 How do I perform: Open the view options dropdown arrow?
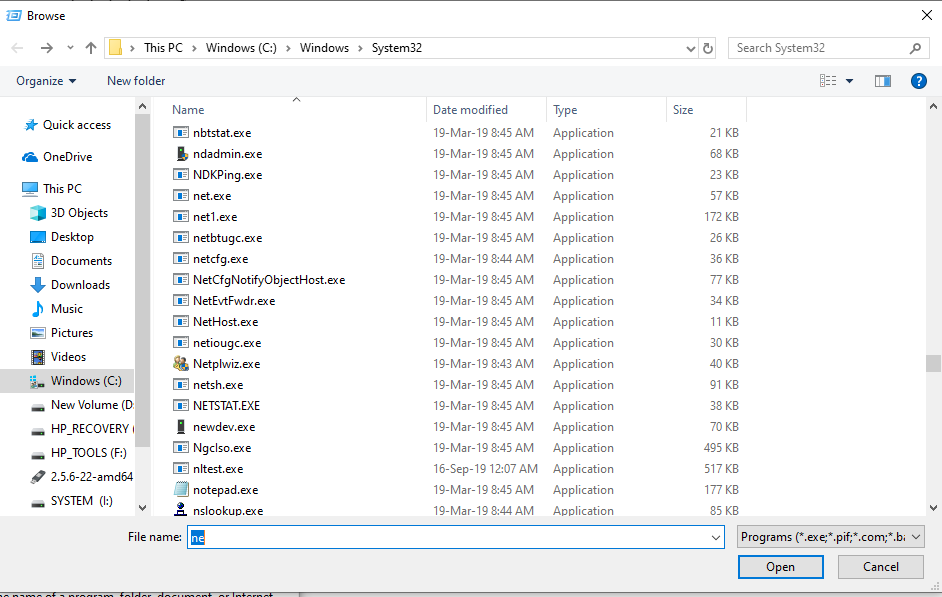tap(849, 81)
